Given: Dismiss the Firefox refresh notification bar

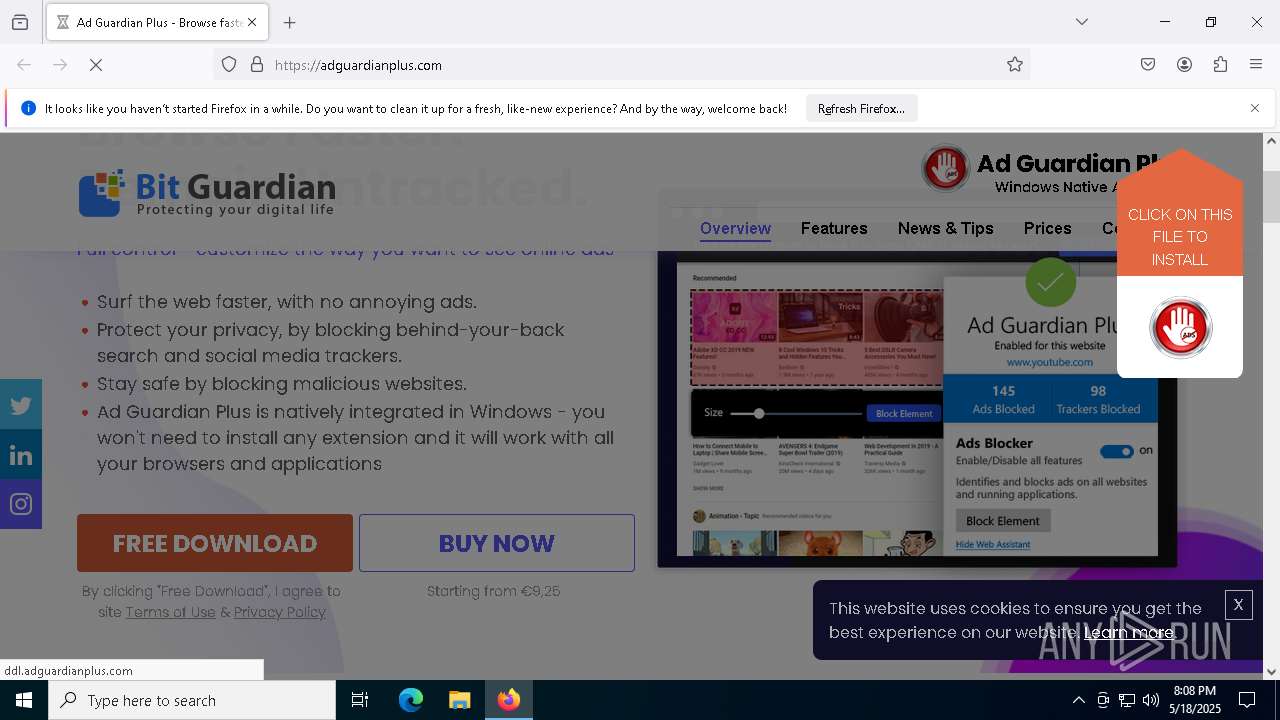Looking at the screenshot, I should (x=1255, y=108).
